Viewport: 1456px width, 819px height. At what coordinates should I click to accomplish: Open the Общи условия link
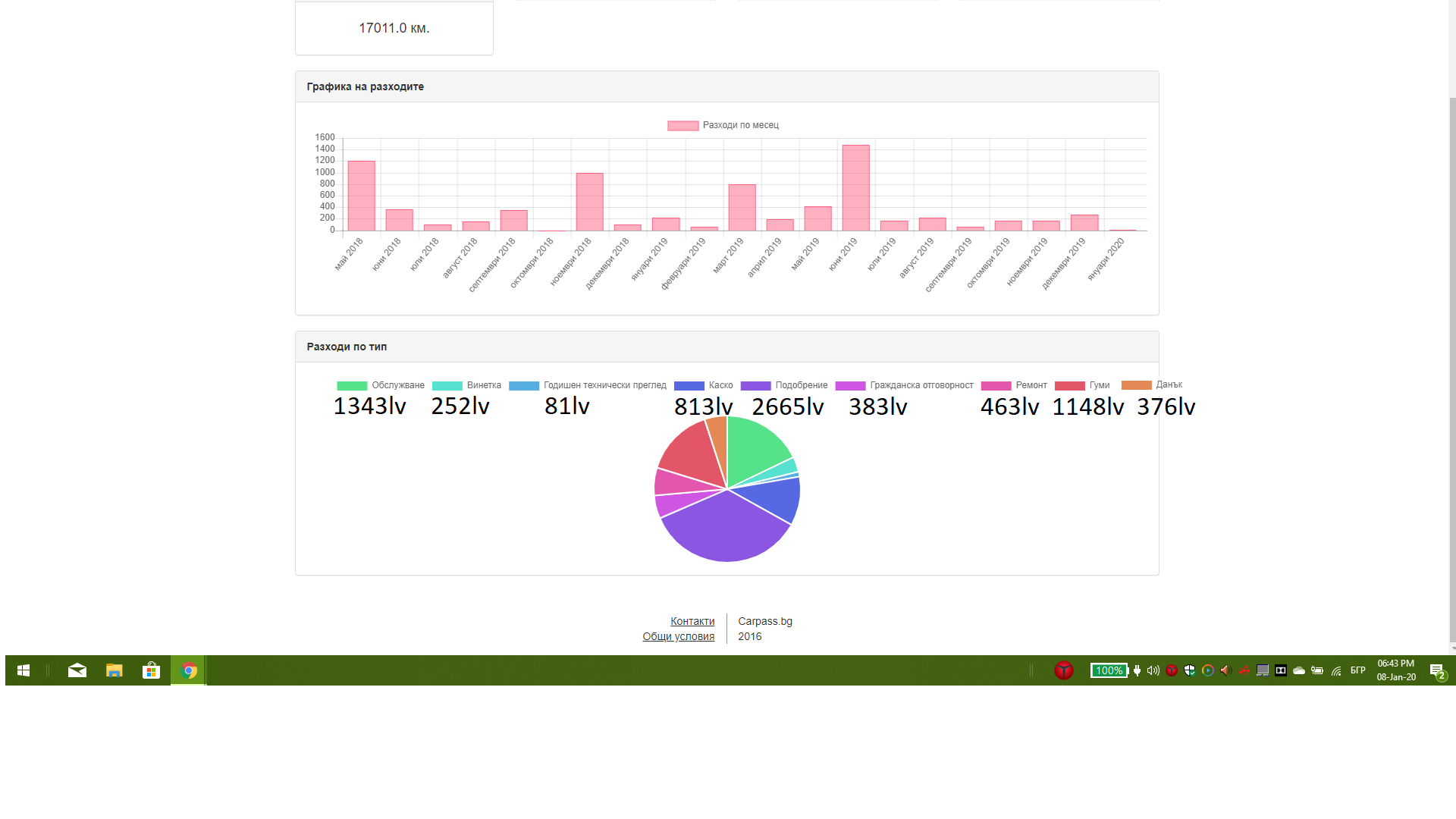click(679, 636)
